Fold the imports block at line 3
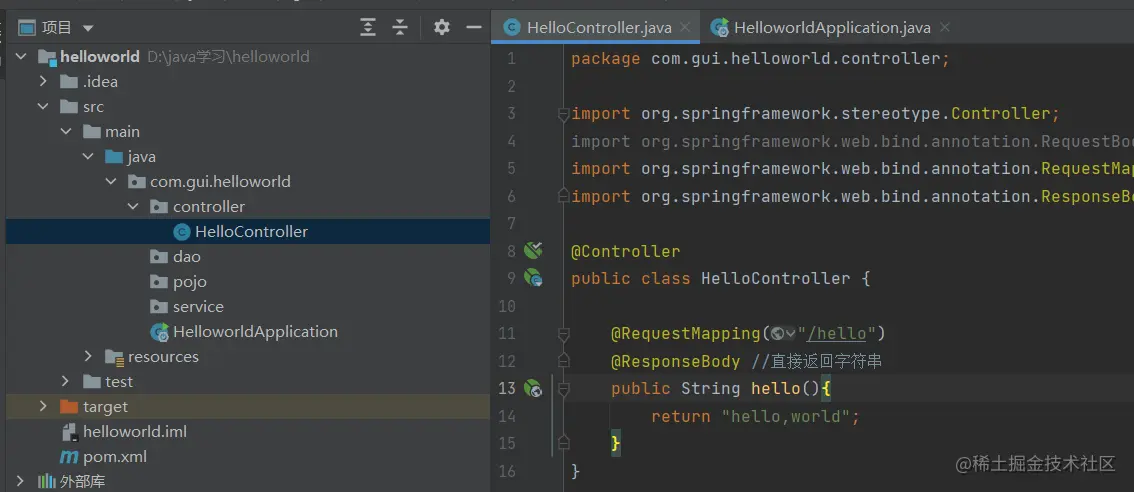The height and width of the screenshot is (492, 1134). point(563,114)
